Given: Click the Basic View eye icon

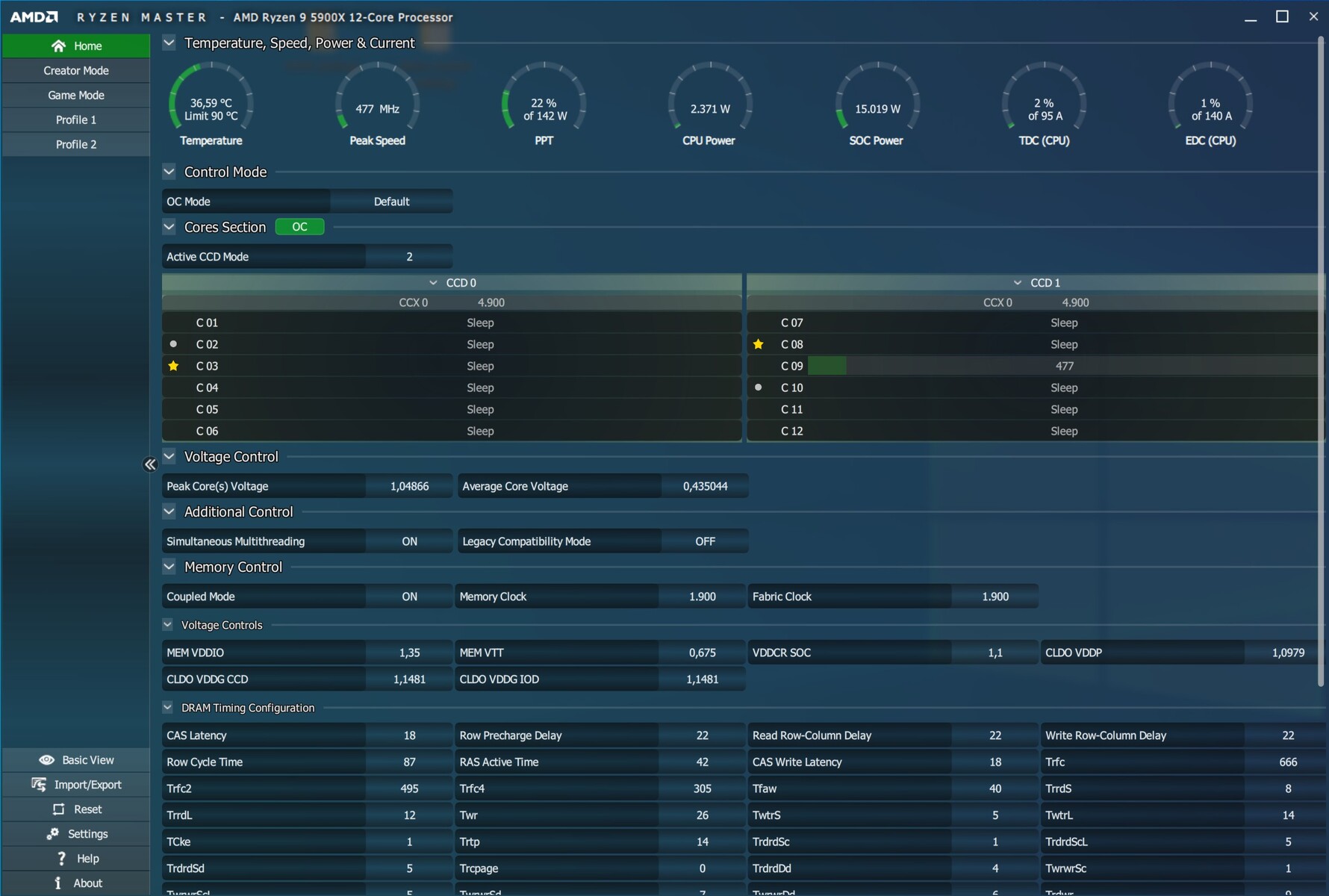Looking at the screenshot, I should 46,760.
